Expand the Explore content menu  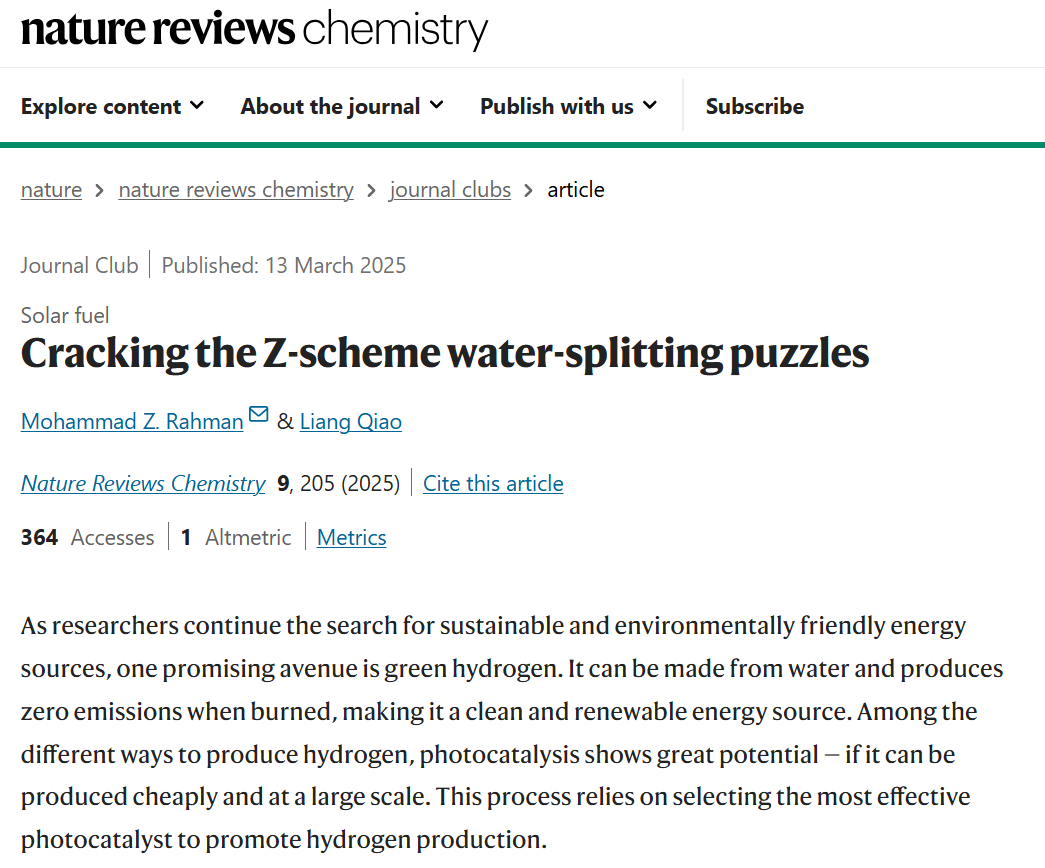coord(112,106)
